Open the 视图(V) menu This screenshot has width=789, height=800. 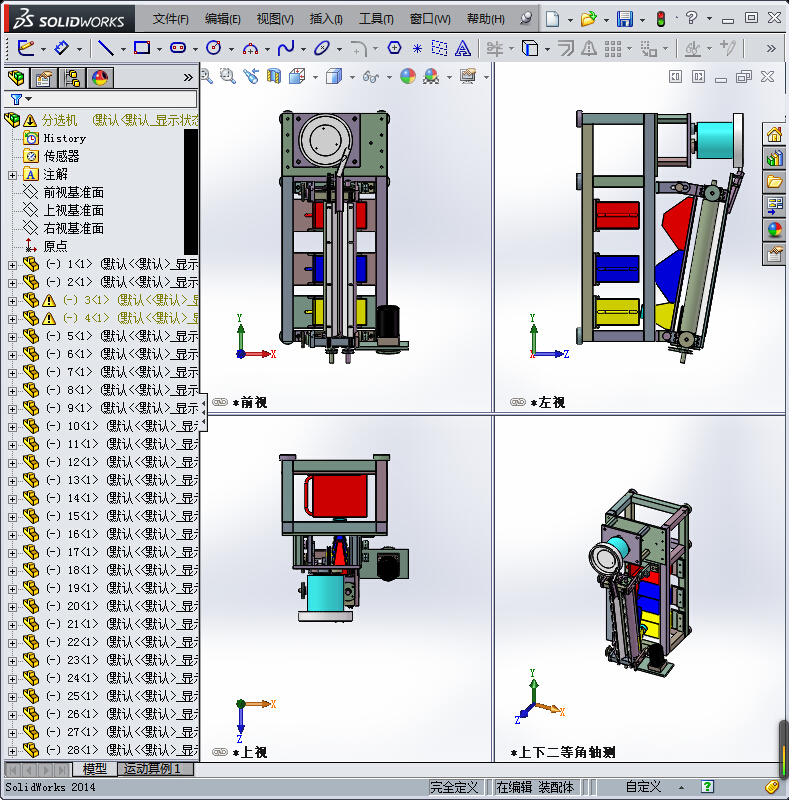(275, 19)
